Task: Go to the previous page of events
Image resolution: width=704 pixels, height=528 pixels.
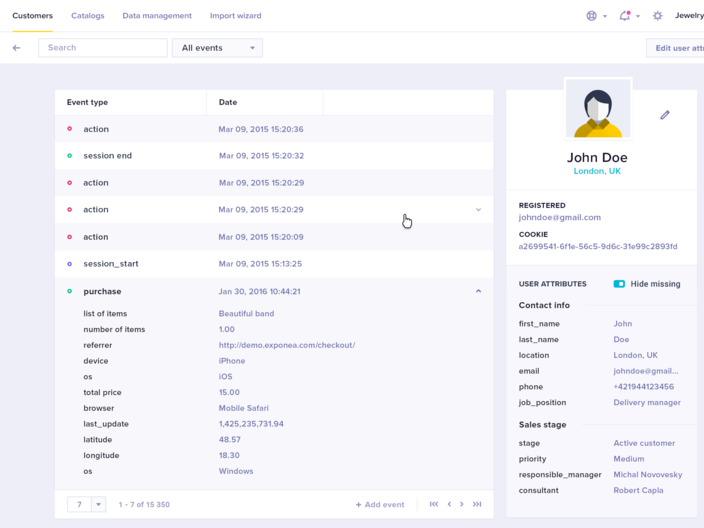Action: coord(449,504)
